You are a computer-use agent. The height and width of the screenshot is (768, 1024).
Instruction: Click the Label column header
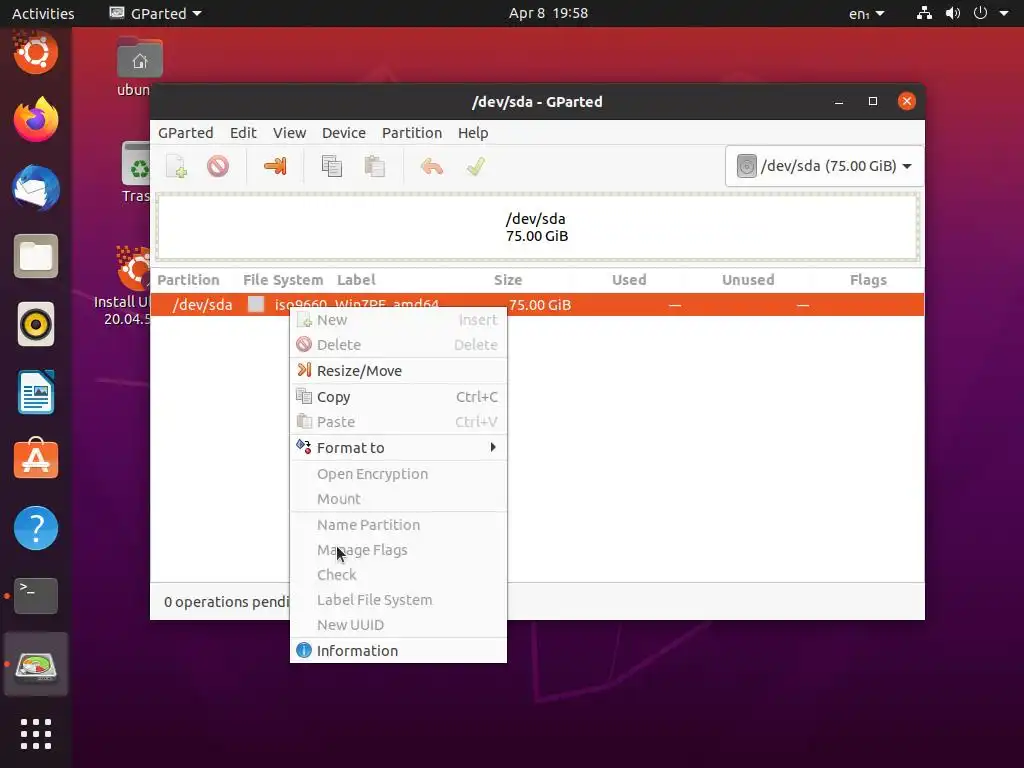point(356,280)
